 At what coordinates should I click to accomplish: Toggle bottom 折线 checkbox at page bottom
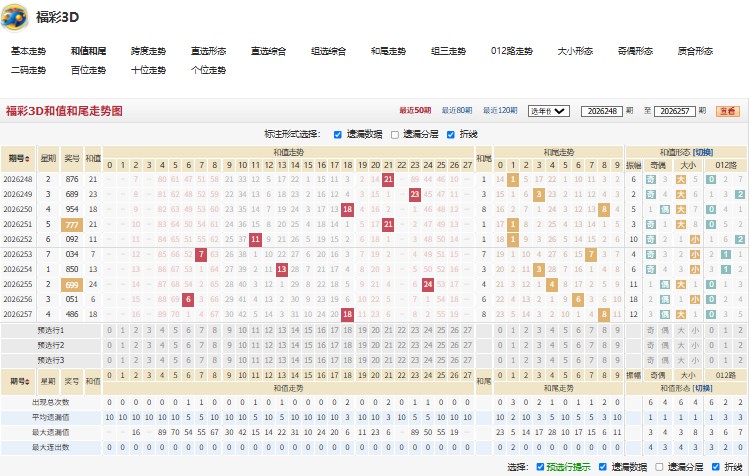coord(716,467)
